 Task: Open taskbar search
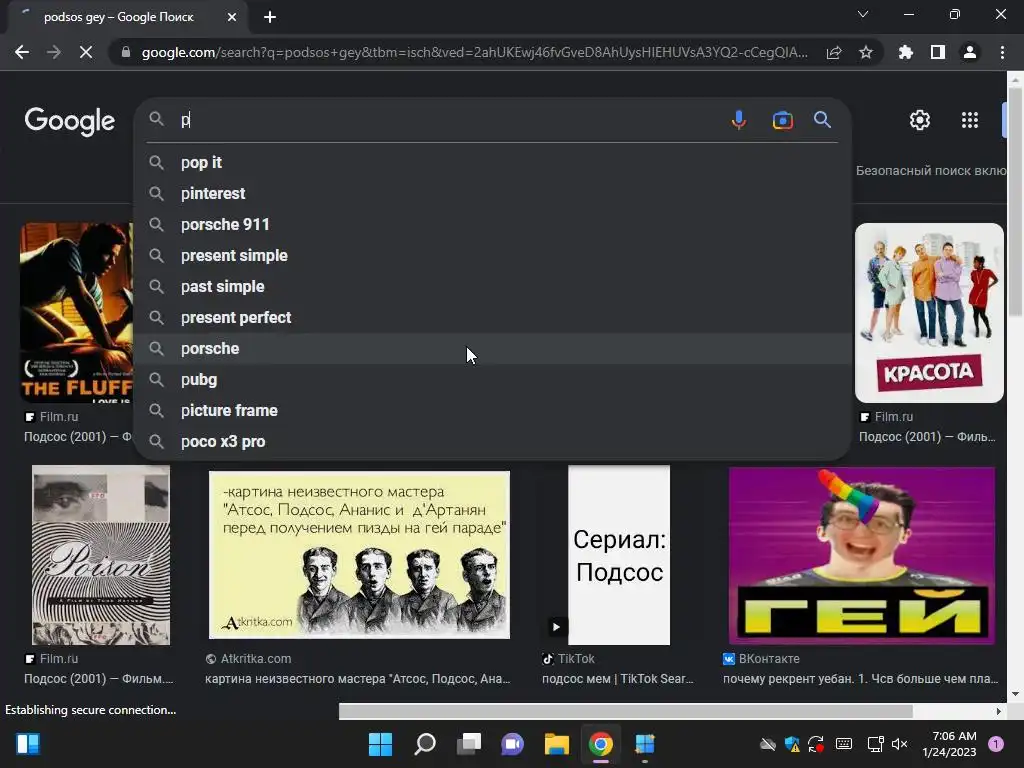pos(424,744)
